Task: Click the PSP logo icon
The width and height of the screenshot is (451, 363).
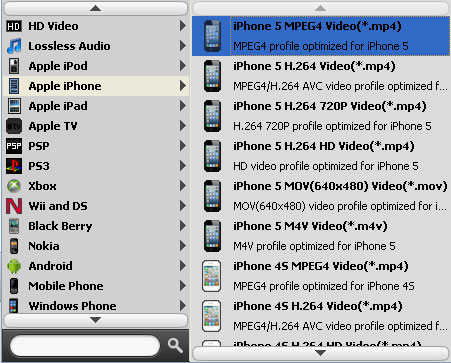Action: 14,146
